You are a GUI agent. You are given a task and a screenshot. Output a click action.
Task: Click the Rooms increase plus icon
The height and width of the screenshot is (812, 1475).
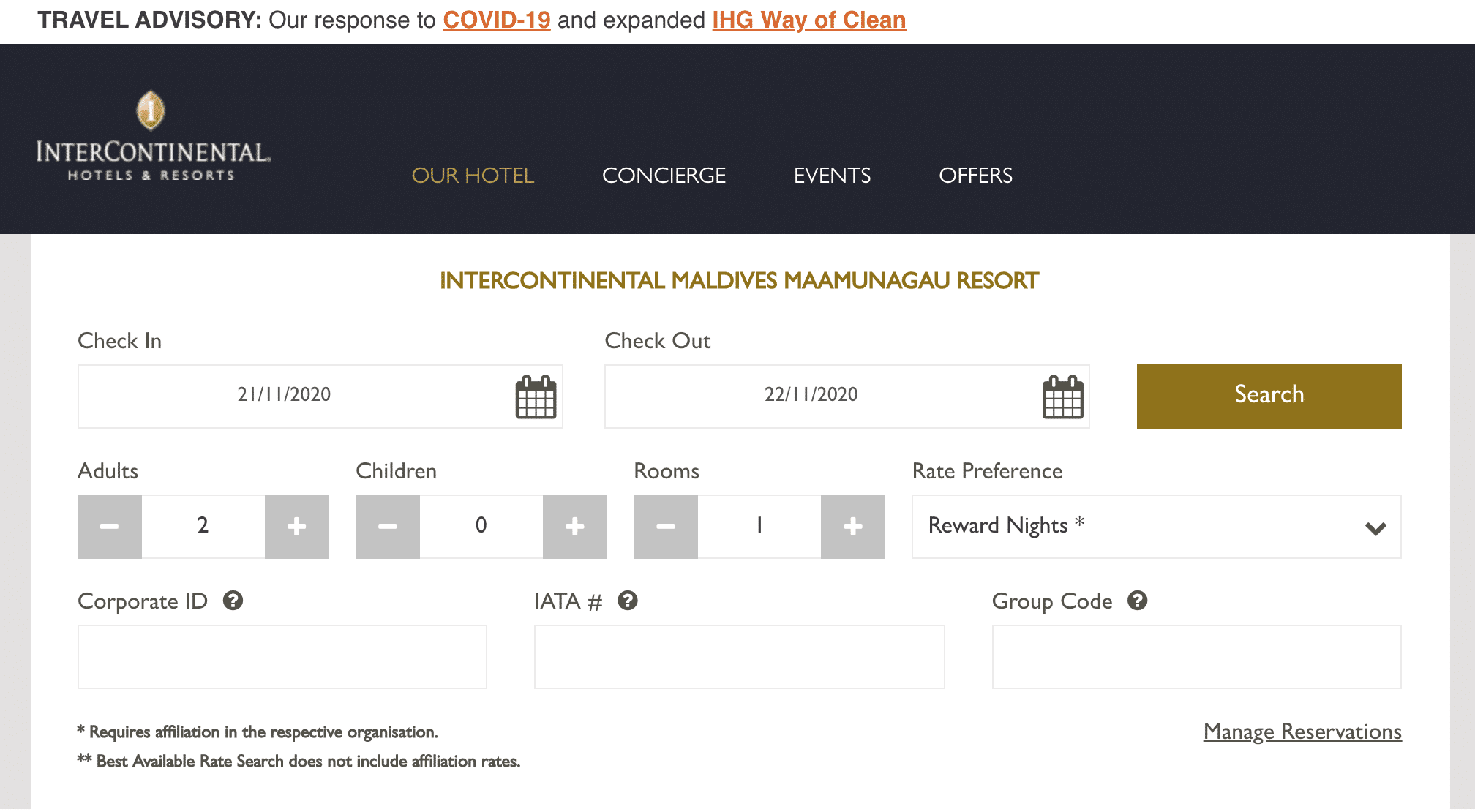850,525
